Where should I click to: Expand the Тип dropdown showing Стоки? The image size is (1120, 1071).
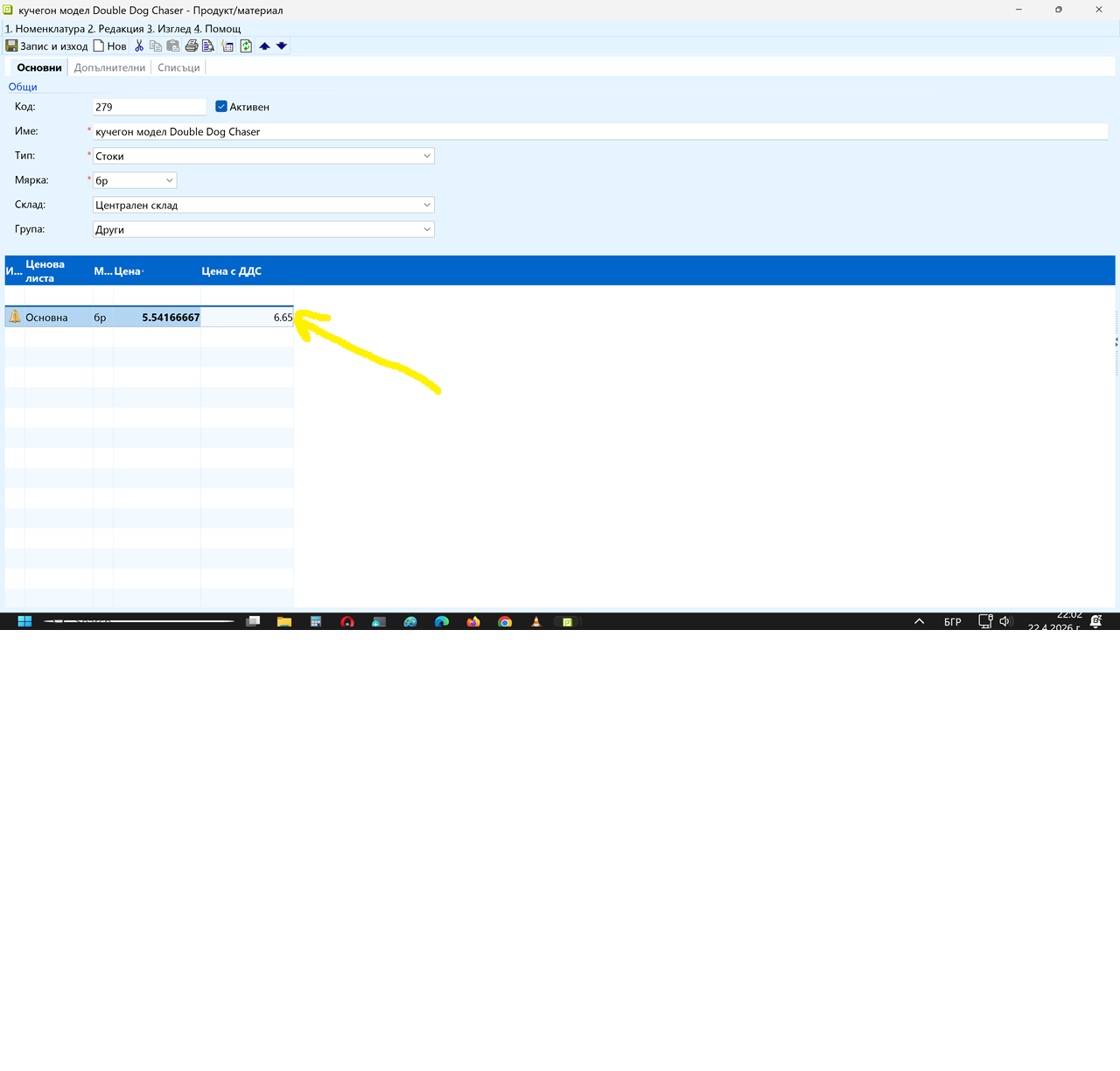427,156
